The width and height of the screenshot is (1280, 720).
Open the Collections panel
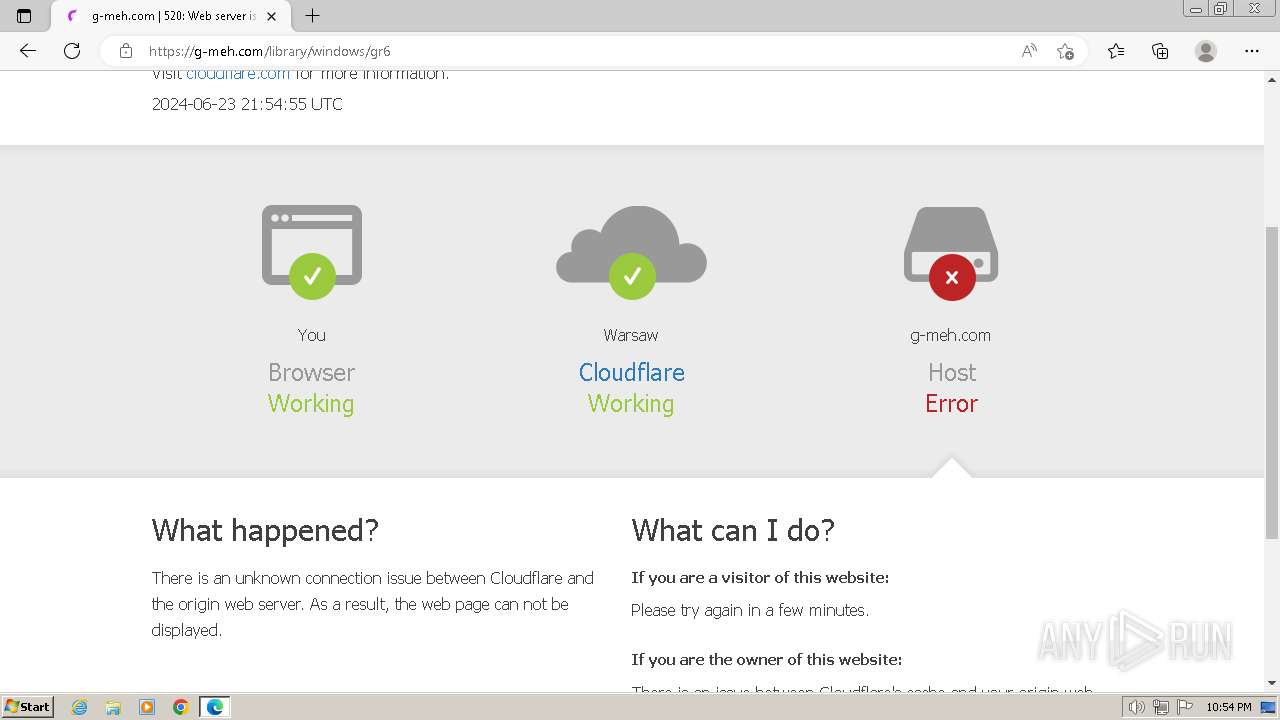point(1160,51)
